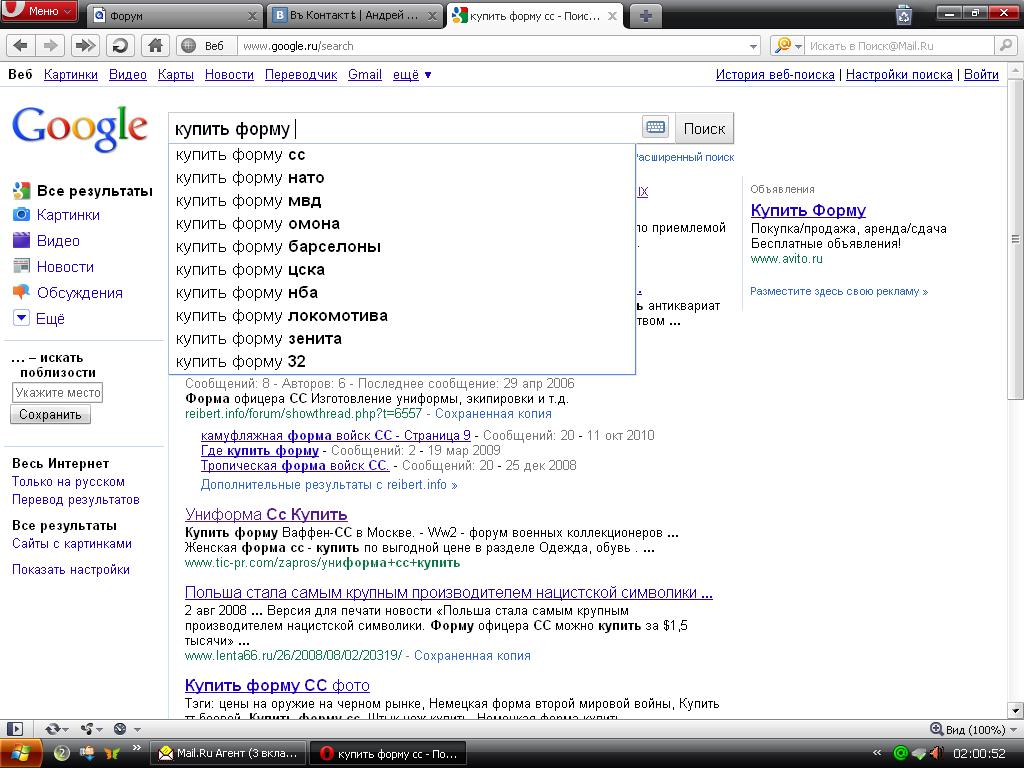
Task: Filter by Только на русском
Action: tap(68, 481)
